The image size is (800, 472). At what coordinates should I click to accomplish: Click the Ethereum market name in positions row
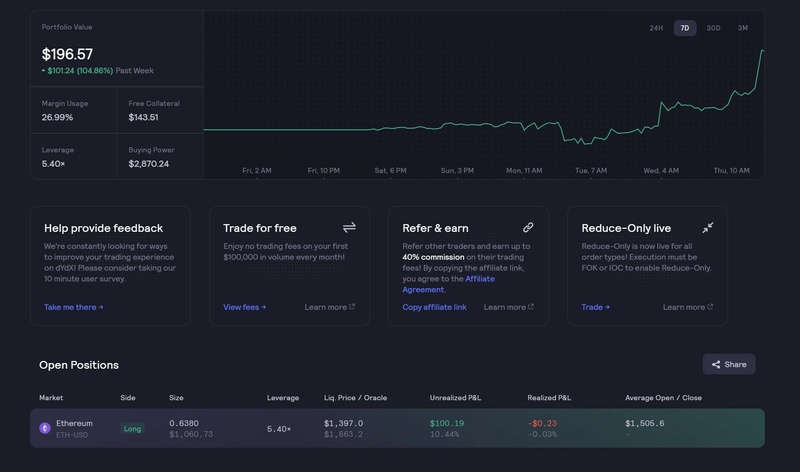[74, 423]
